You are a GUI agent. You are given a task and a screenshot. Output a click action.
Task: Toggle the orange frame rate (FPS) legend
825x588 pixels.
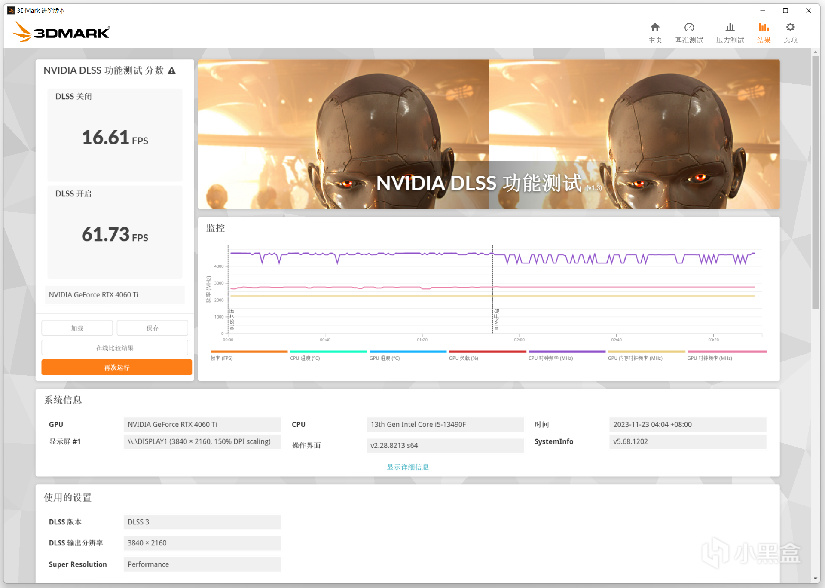coord(249,355)
